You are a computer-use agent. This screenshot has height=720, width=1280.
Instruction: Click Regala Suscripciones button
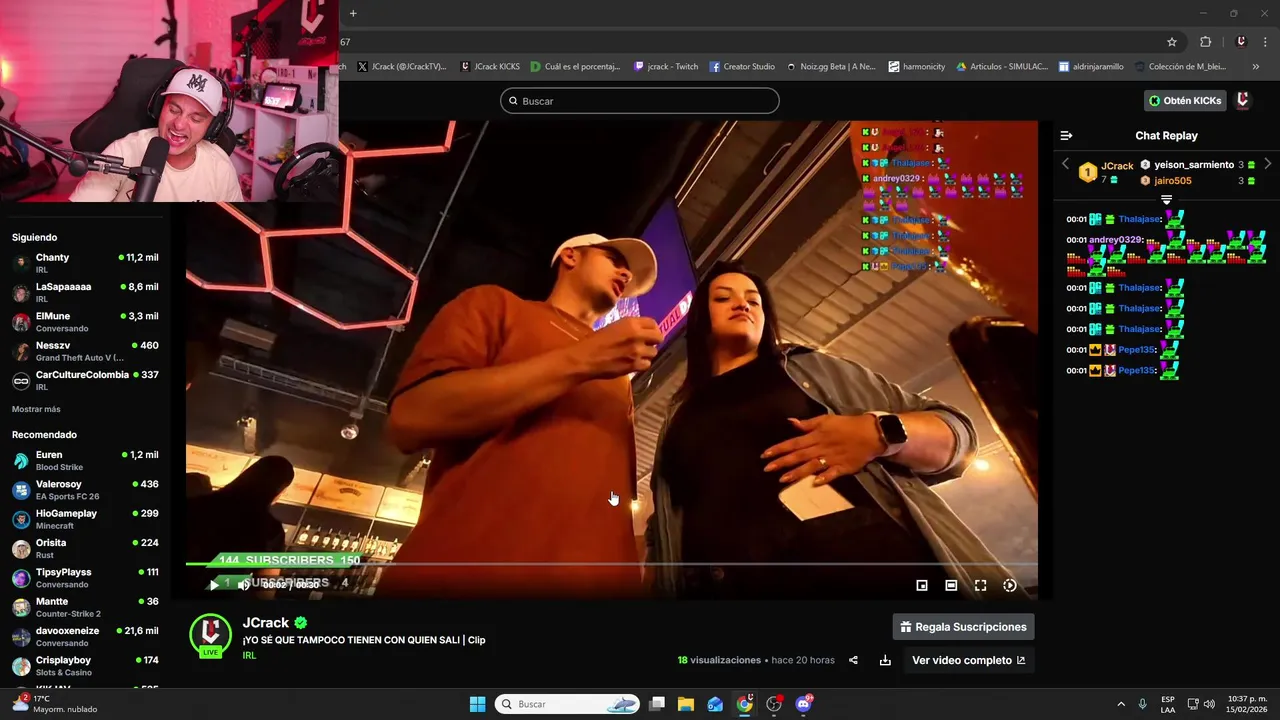[963, 627]
